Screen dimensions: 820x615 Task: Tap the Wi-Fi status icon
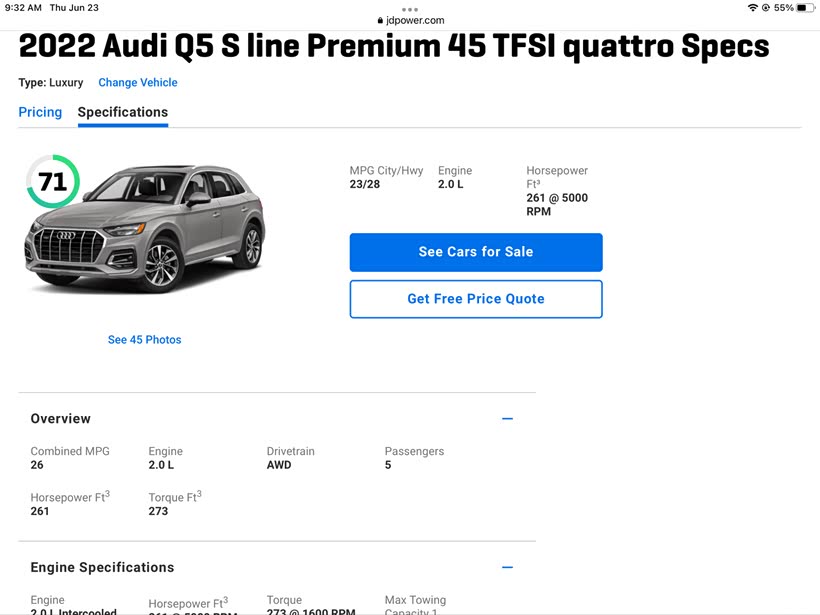(752, 8)
